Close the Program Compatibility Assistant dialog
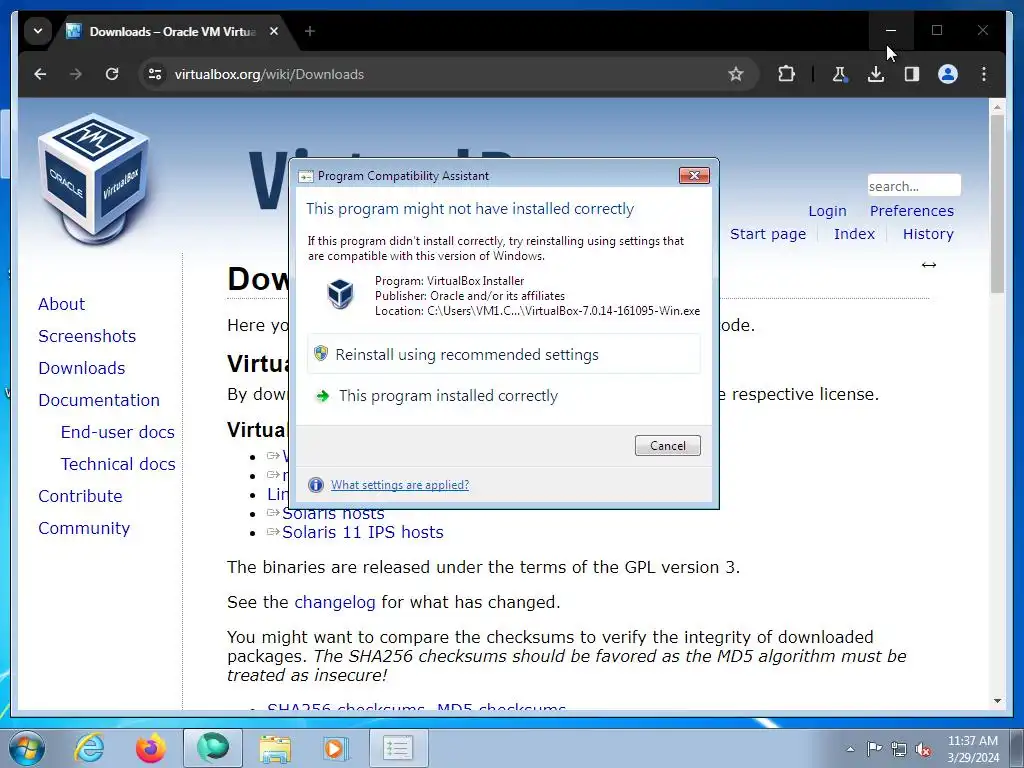Screen dimensions: 1024x768 click(694, 175)
